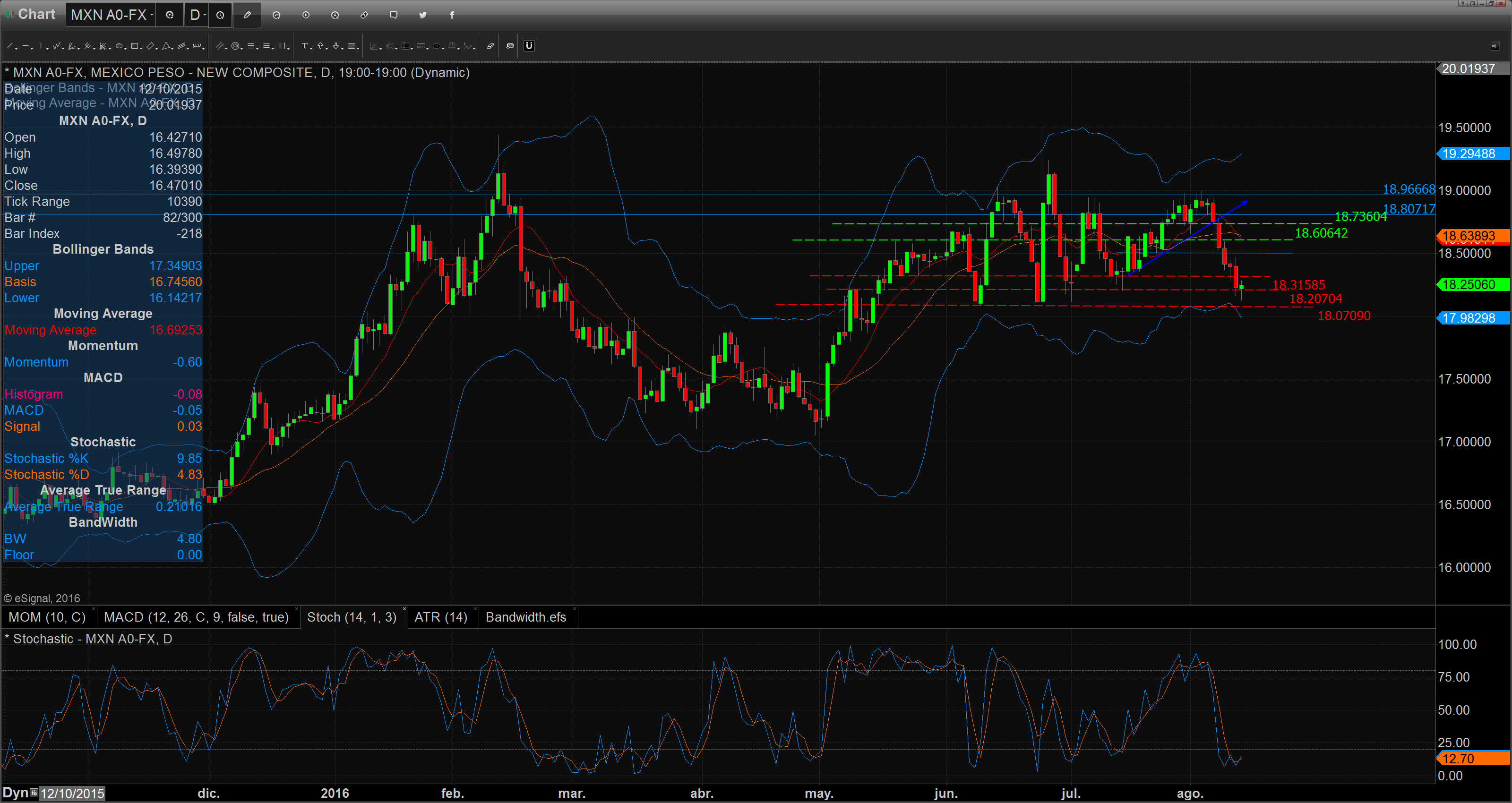The image size is (1512, 803).
Task: Click the link windows icon
Action: pyautogui.click(x=364, y=15)
